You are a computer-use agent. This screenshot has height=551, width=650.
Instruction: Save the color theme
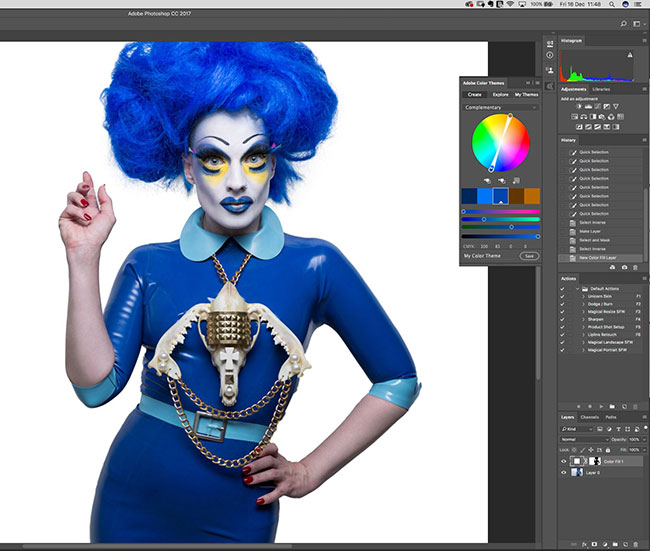[529, 256]
